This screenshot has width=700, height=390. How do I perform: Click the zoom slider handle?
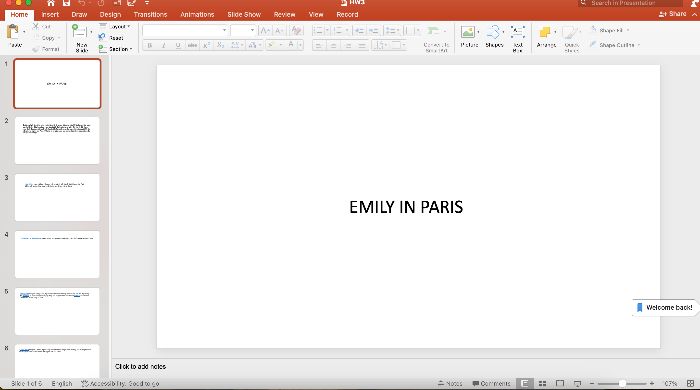622,383
